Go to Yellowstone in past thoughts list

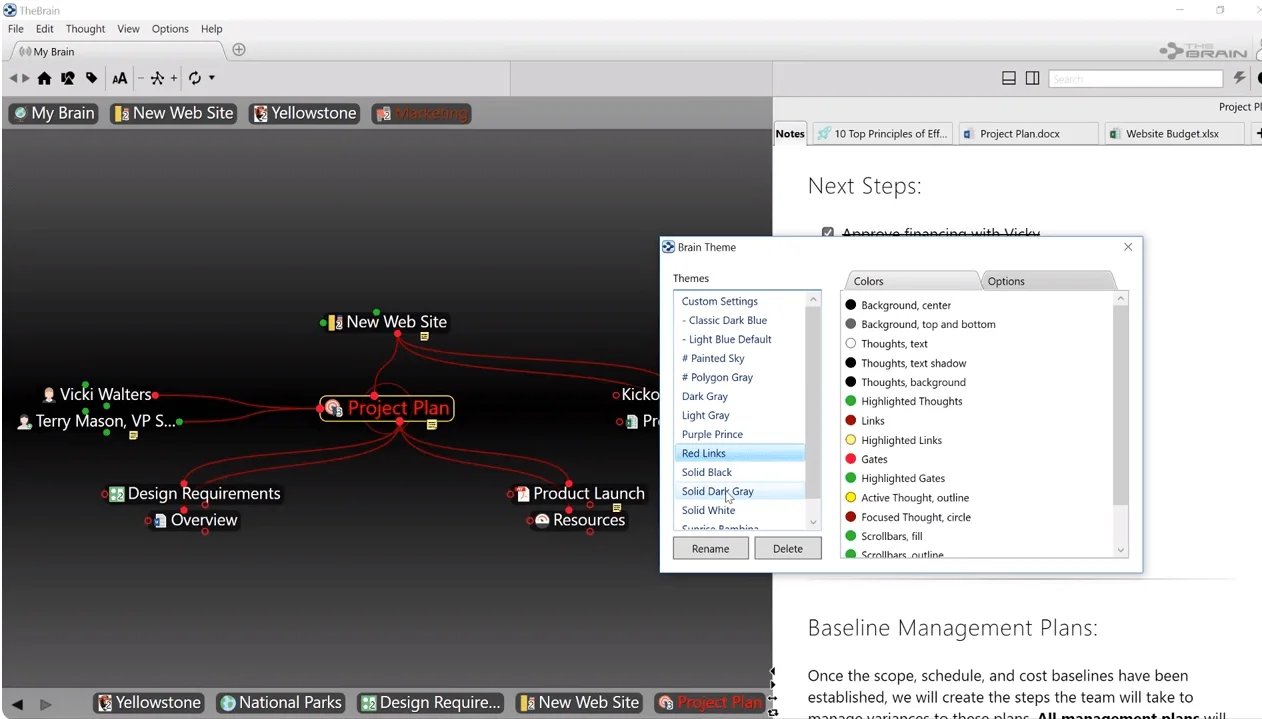(149, 703)
